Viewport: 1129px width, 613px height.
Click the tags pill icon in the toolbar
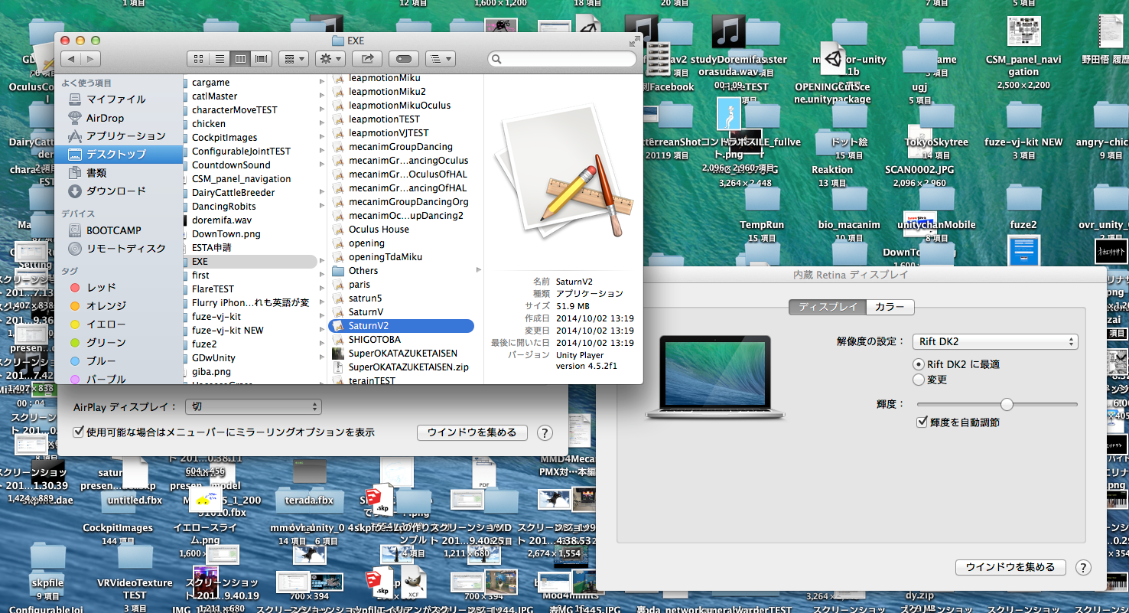click(x=405, y=58)
